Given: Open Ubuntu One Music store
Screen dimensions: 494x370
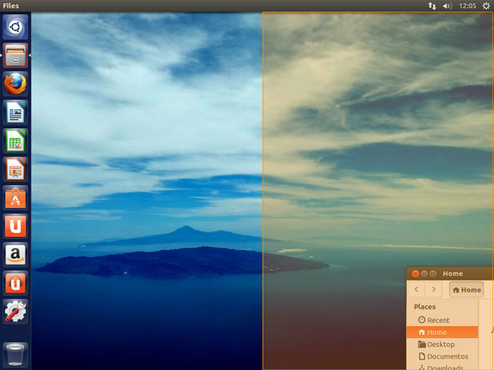Looking at the screenshot, I should point(15,283).
